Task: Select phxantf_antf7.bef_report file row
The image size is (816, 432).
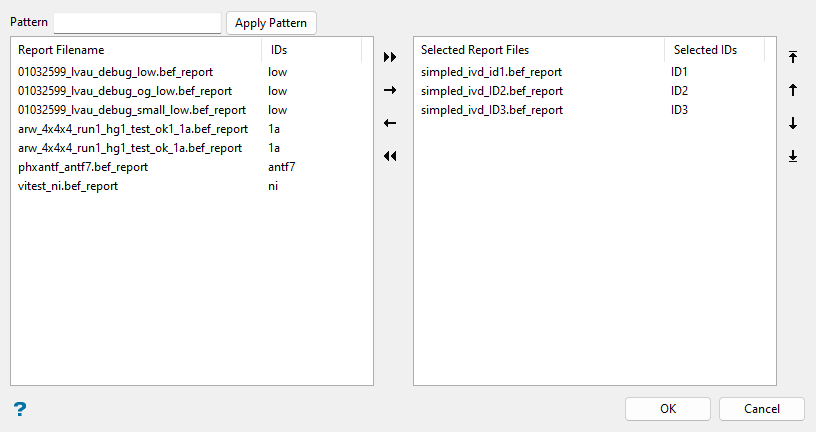Action: click(83, 167)
